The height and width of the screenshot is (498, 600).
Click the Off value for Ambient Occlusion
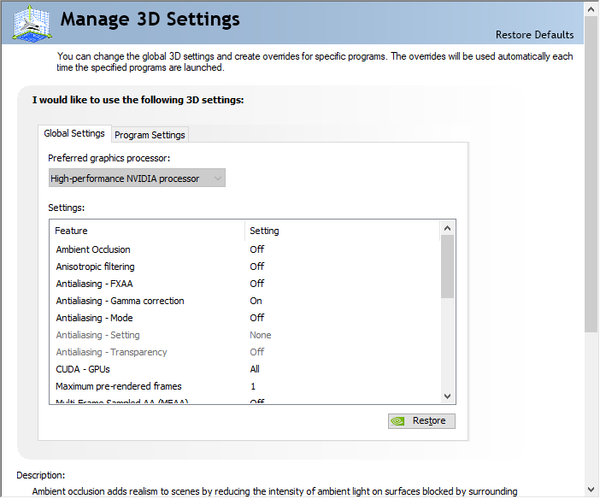(x=257, y=250)
